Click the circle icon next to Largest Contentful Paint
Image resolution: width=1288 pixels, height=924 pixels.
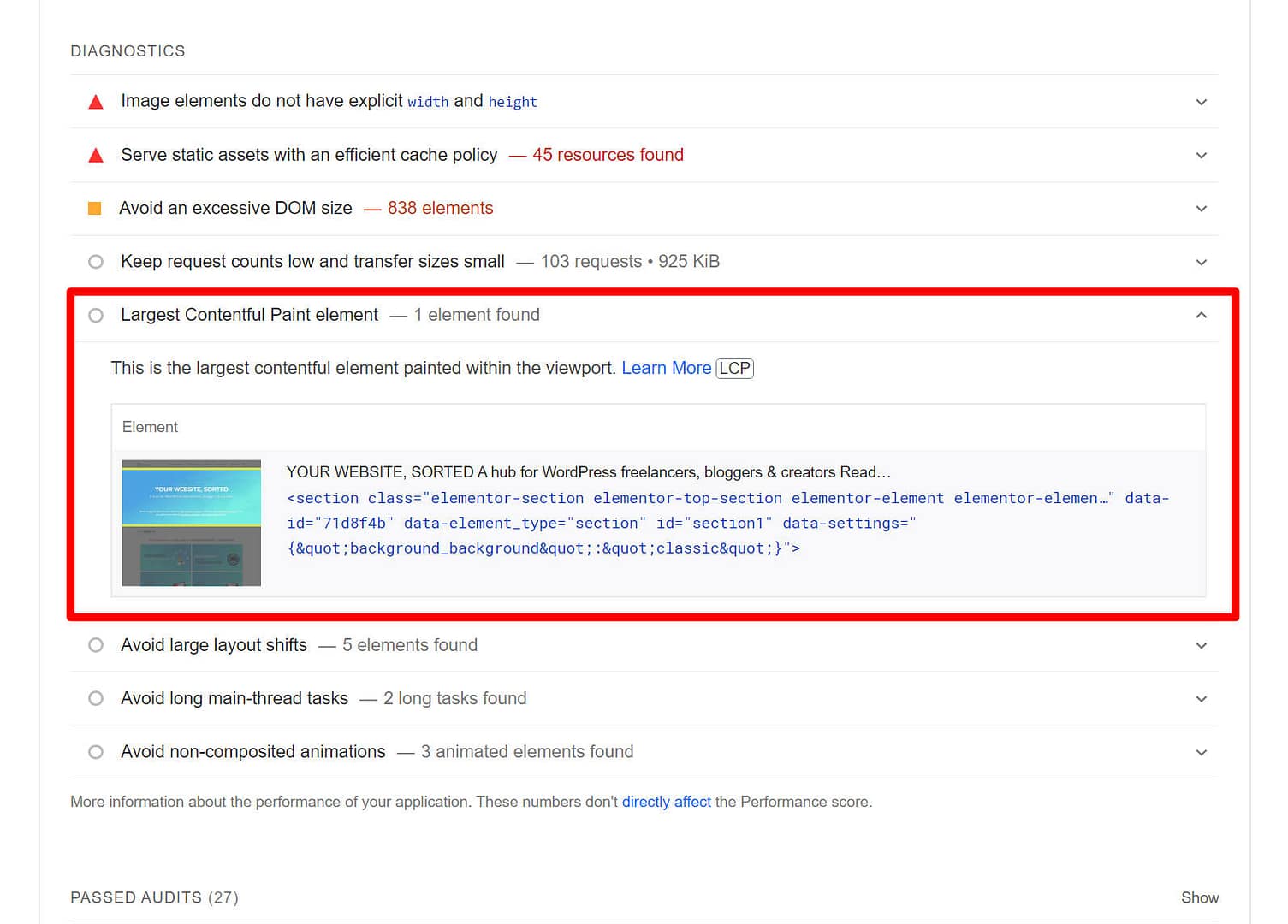point(95,315)
